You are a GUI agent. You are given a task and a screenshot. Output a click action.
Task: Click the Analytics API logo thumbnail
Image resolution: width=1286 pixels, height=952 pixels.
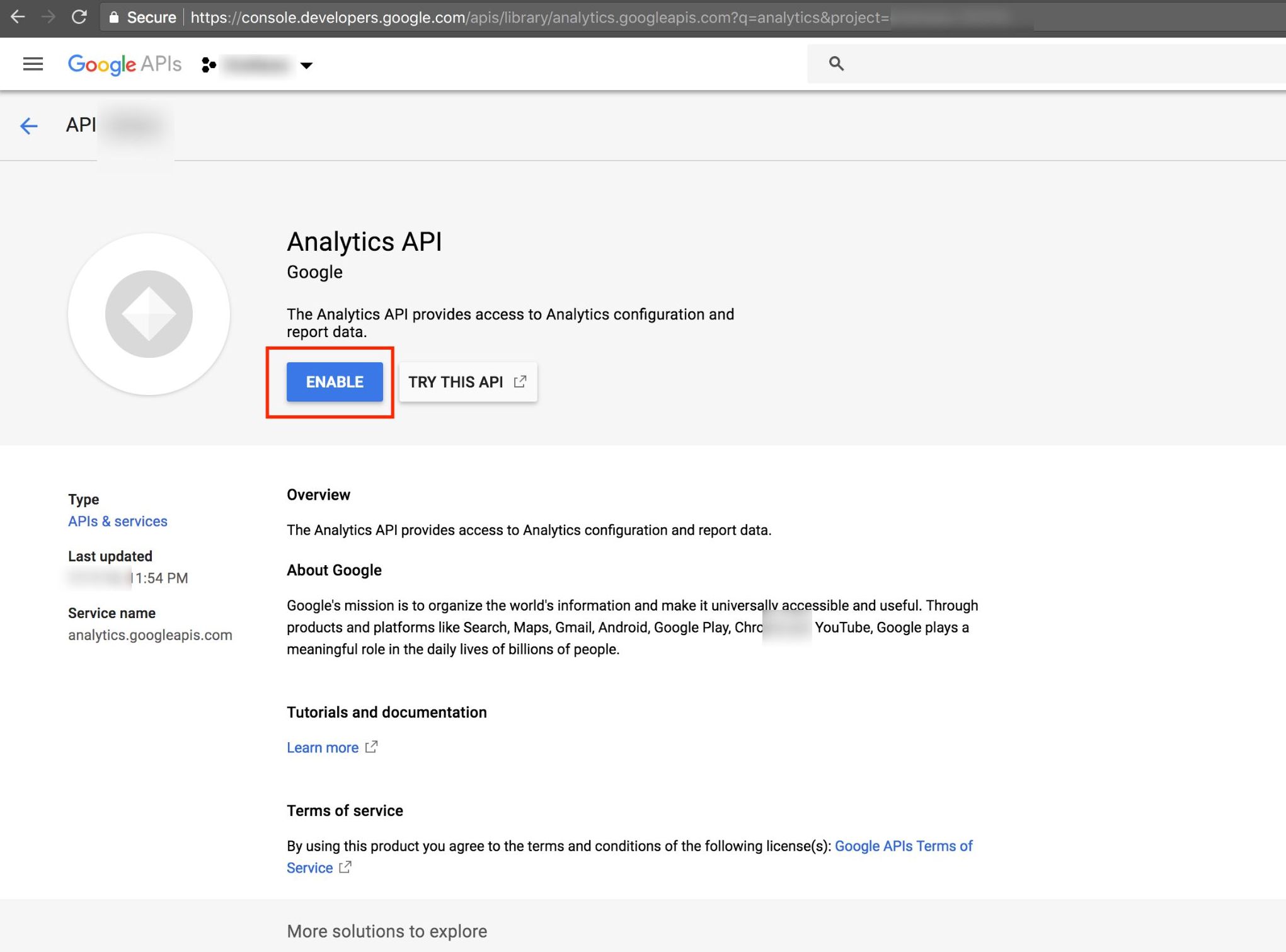coord(149,314)
